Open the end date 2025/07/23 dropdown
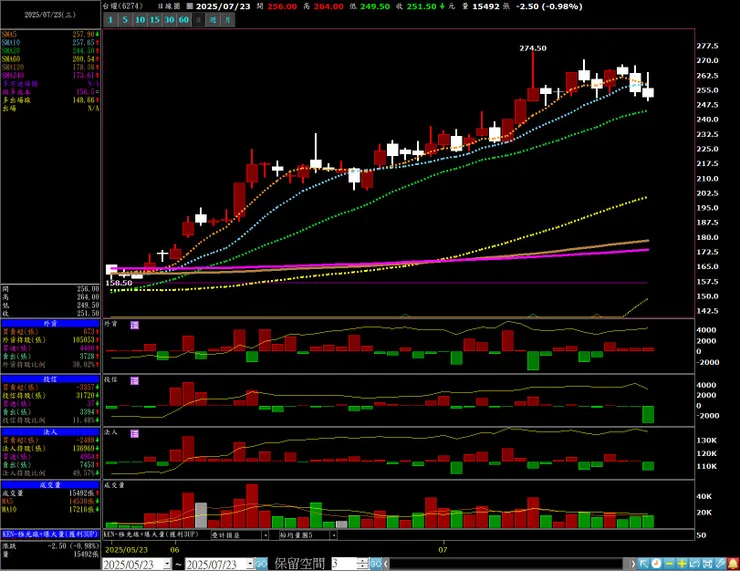 point(250,564)
